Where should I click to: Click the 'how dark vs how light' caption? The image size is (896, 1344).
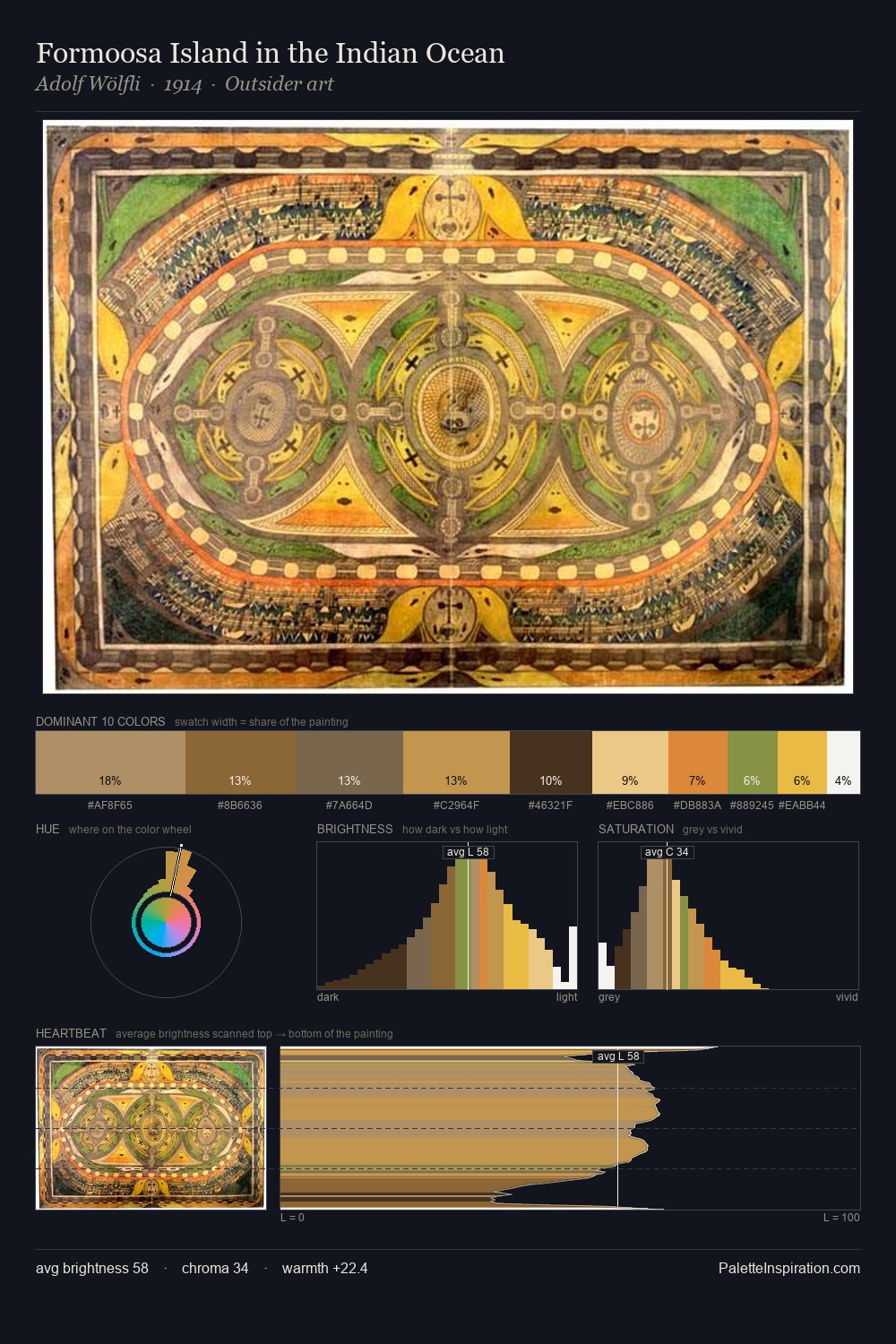(x=455, y=830)
